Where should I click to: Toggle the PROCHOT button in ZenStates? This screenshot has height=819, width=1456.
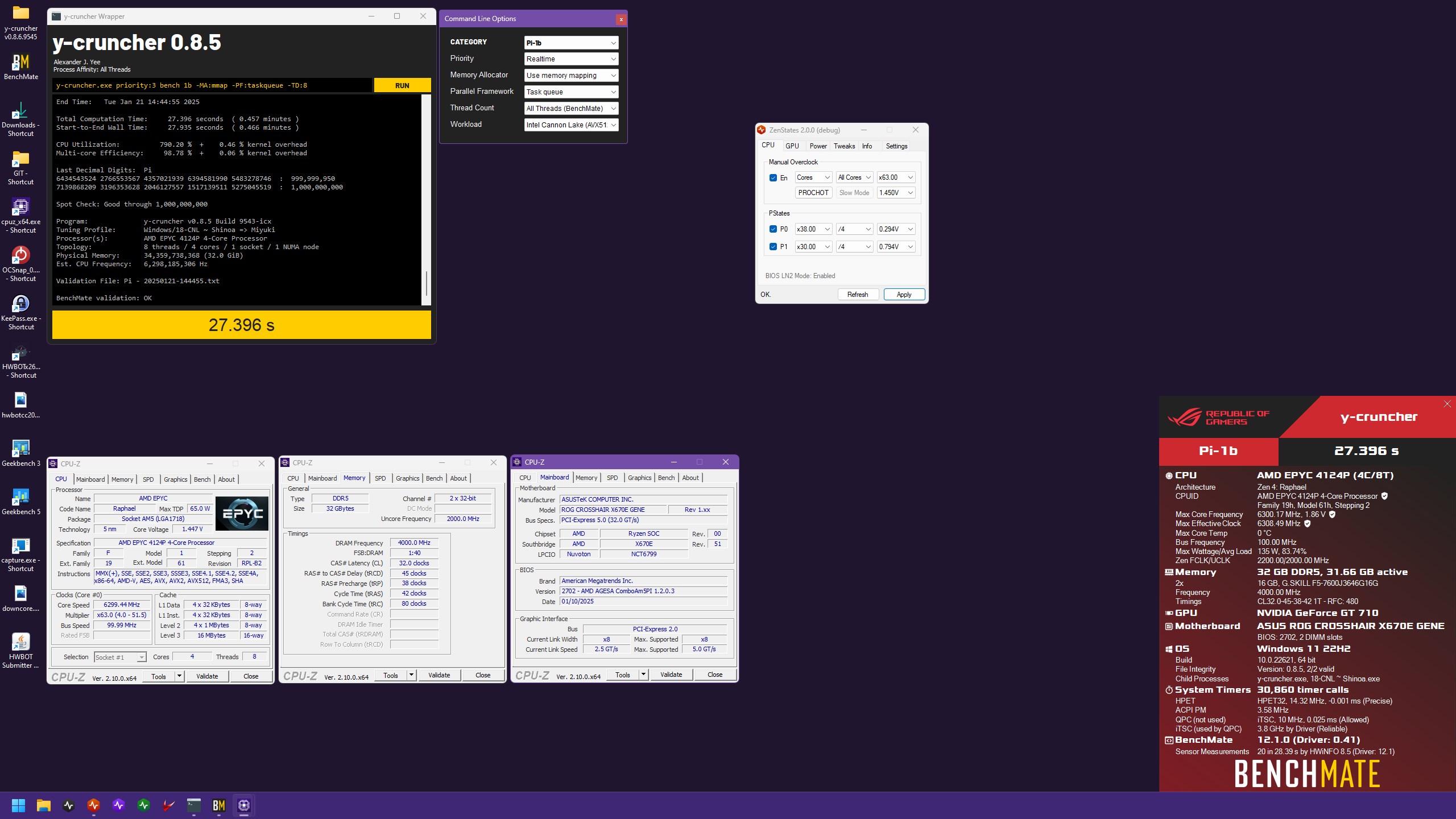[813, 193]
